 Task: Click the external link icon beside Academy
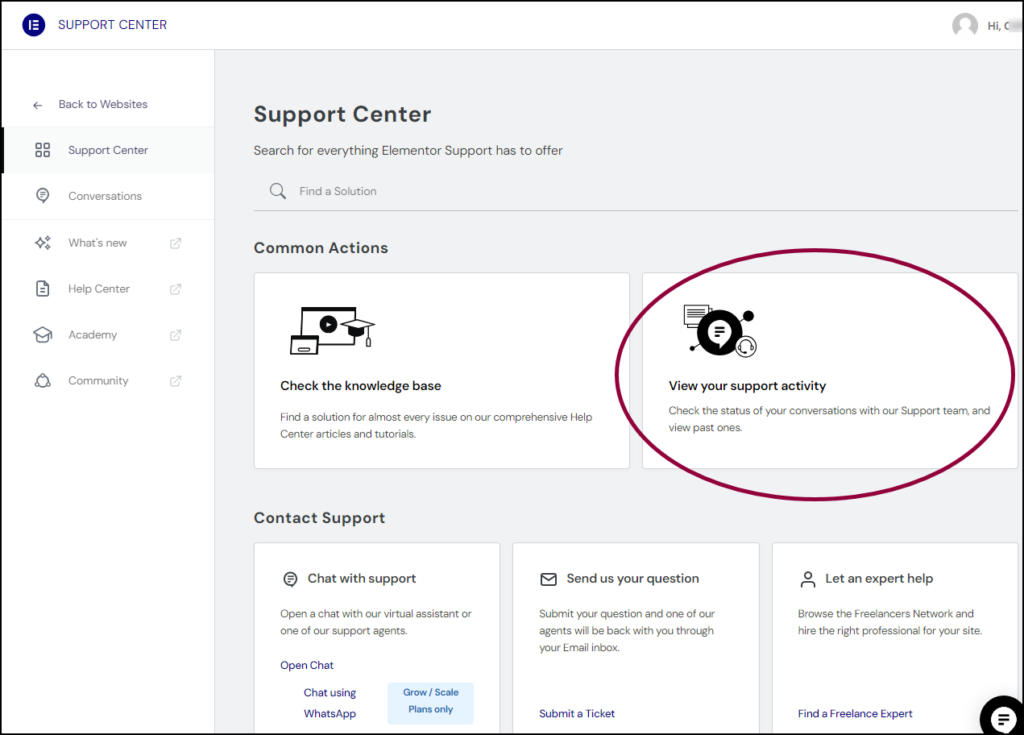click(x=176, y=334)
